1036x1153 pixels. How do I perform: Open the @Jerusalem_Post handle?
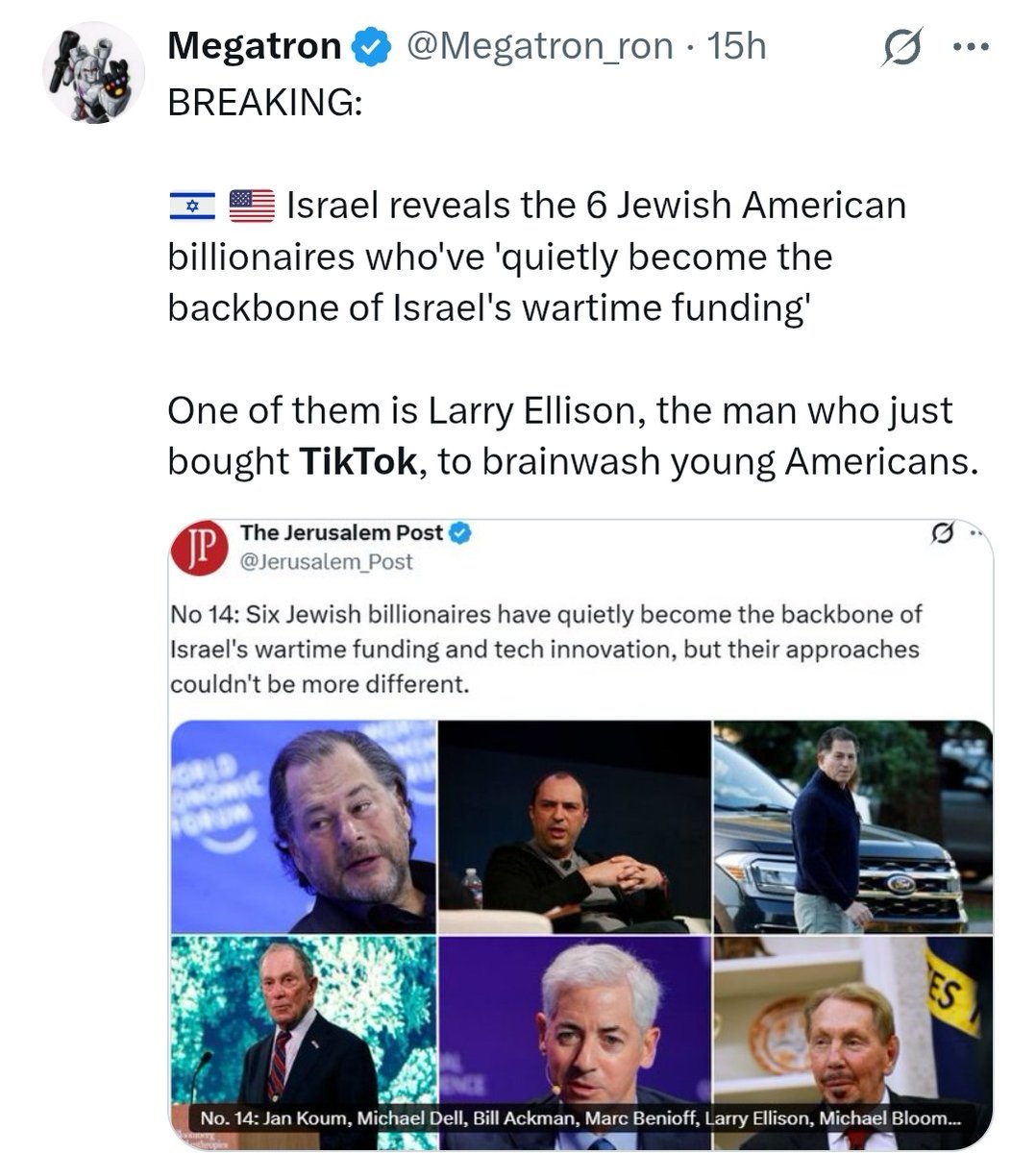click(326, 562)
